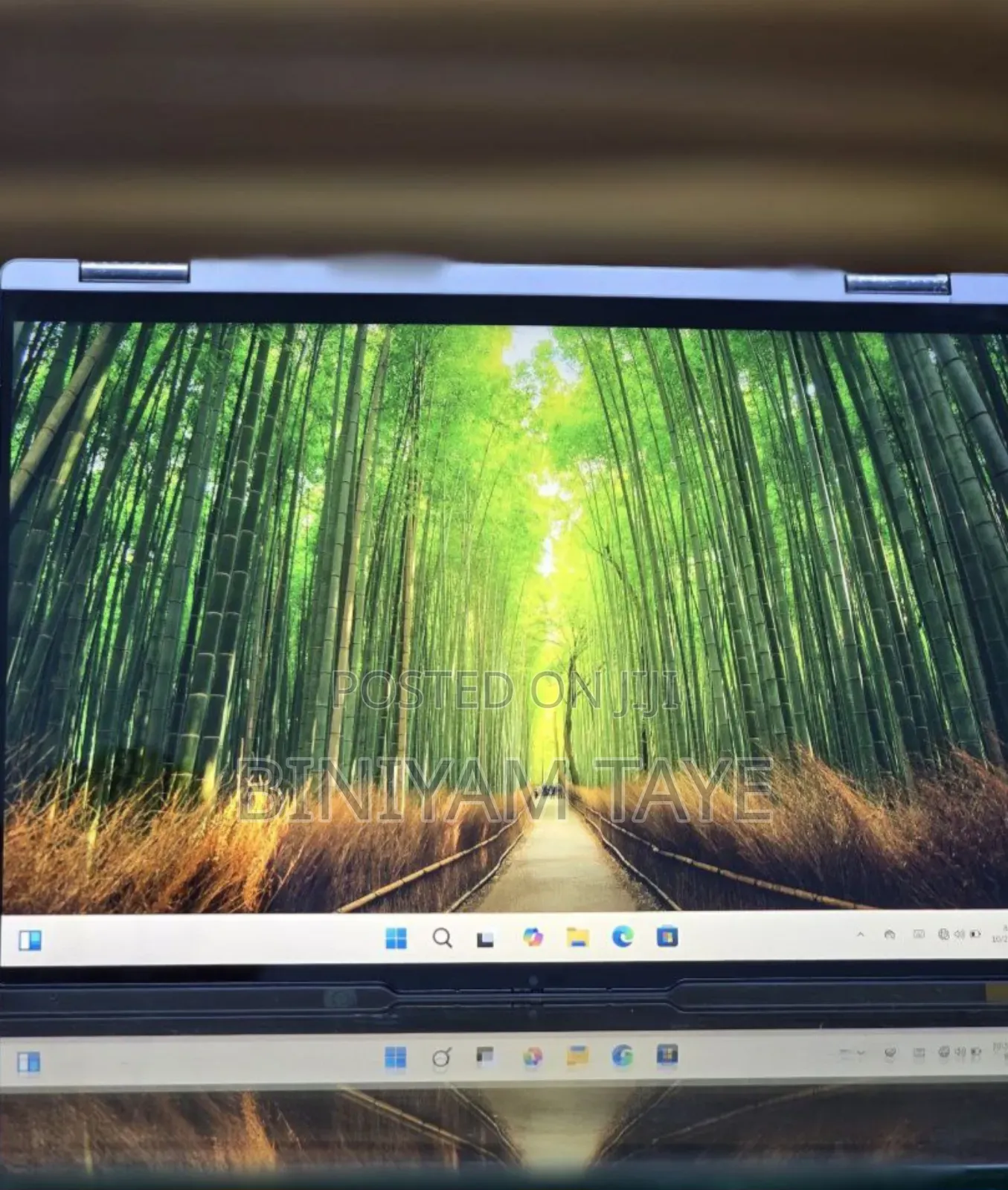Open the Windows Start menu
This screenshot has width=1008, height=1190.
(397, 938)
